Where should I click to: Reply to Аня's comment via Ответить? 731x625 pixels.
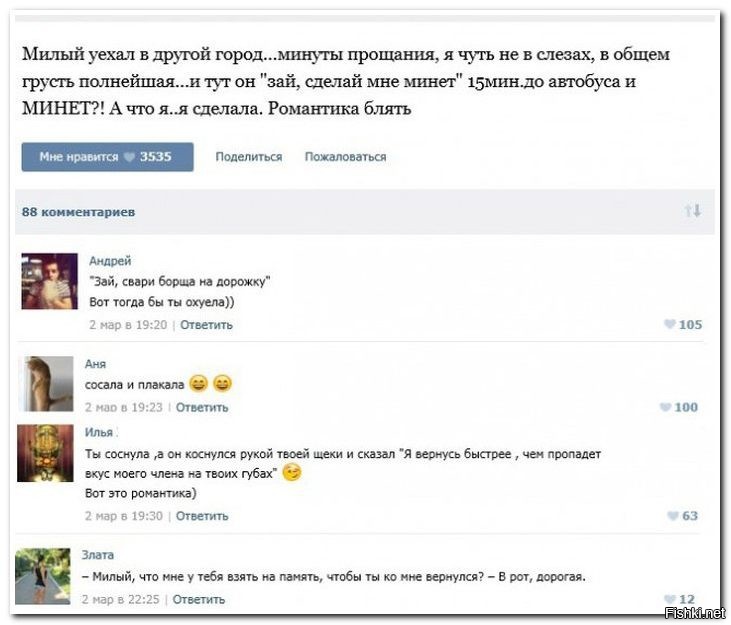(202, 407)
